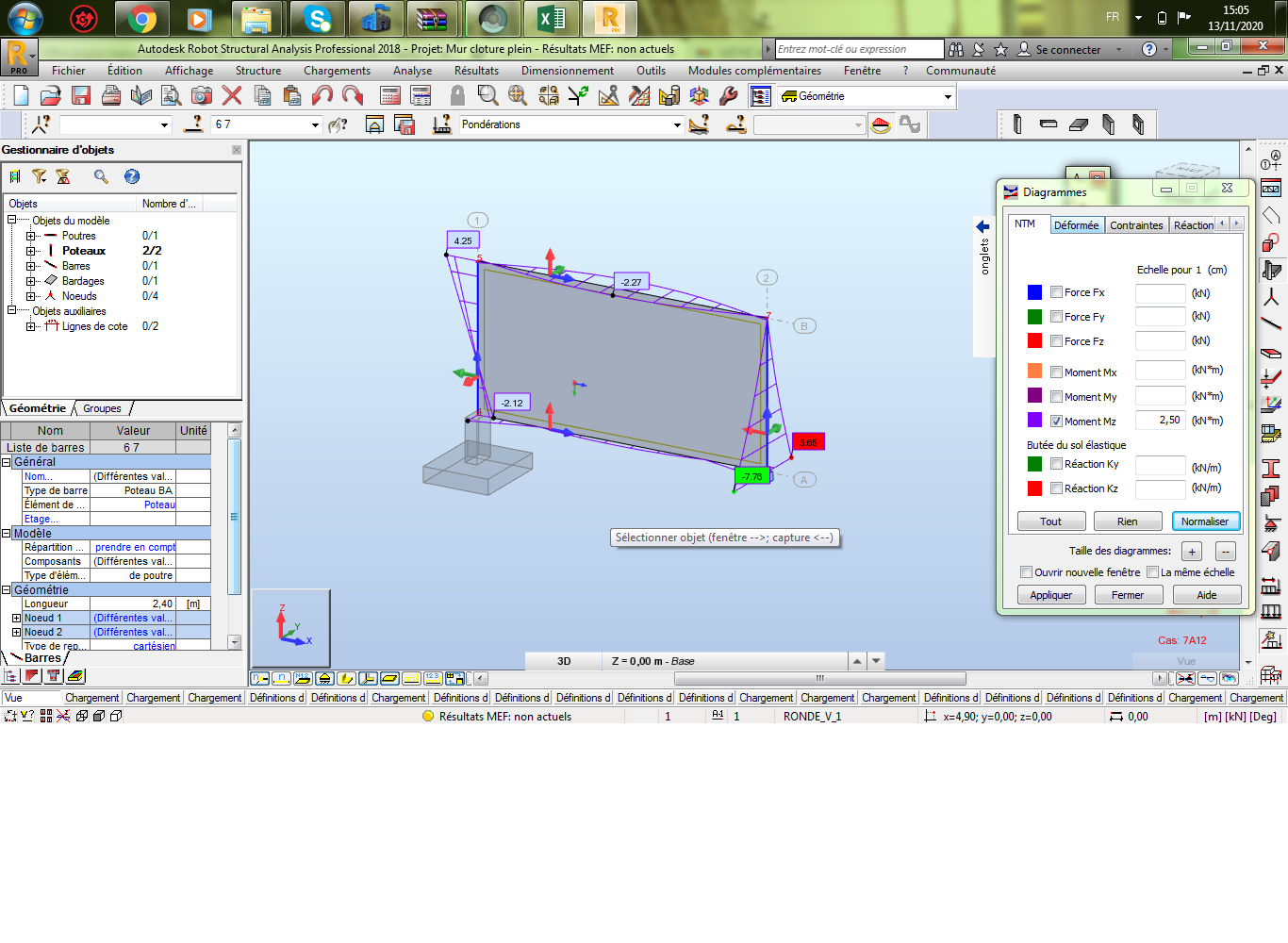Image resolution: width=1288 pixels, height=943 pixels.
Task: Enable the Force Fx checkbox
Action: (x=1056, y=292)
